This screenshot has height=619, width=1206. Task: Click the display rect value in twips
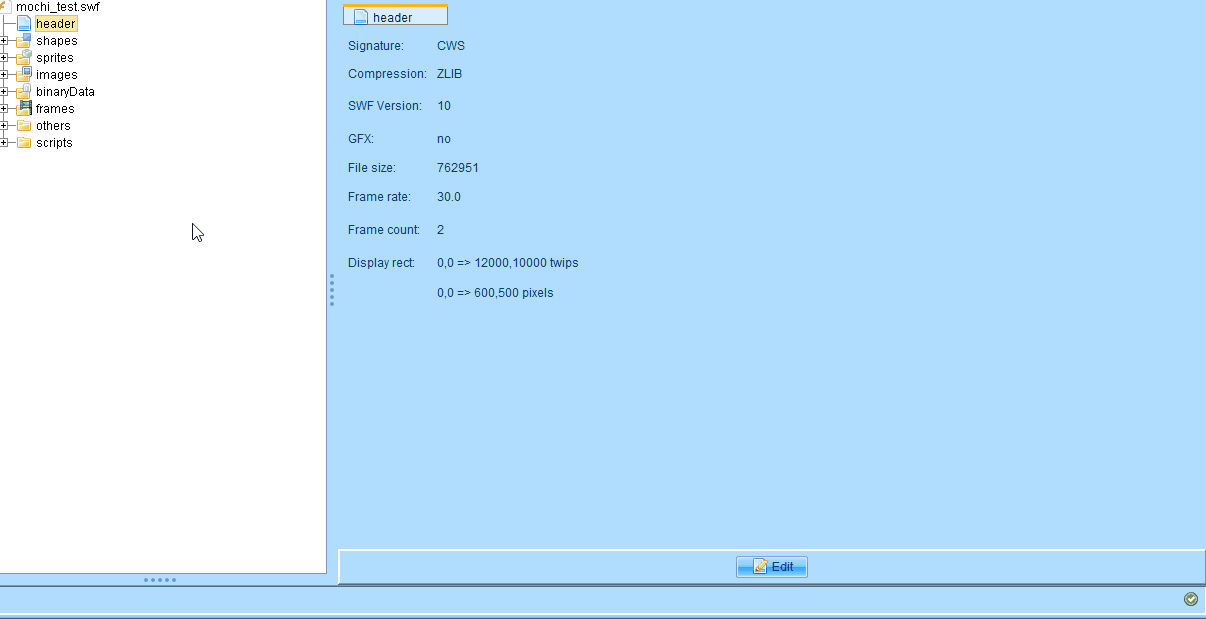coord(508,263)
